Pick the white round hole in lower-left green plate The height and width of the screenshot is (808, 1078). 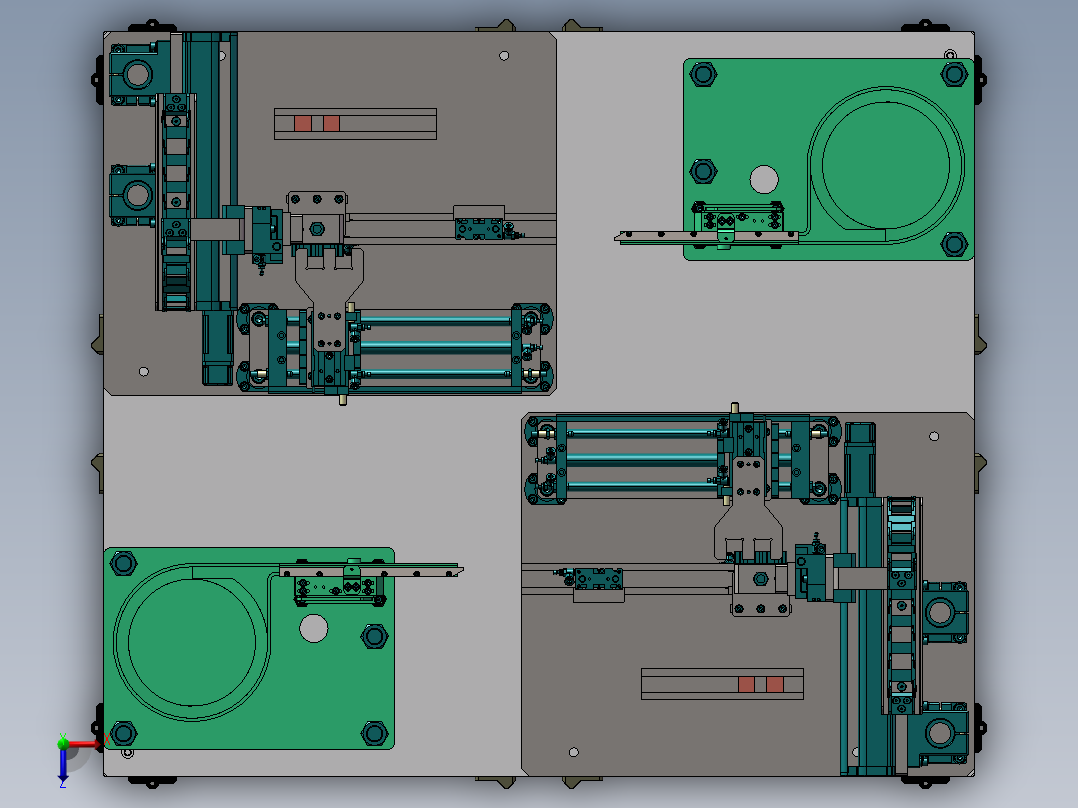point(314,629)
